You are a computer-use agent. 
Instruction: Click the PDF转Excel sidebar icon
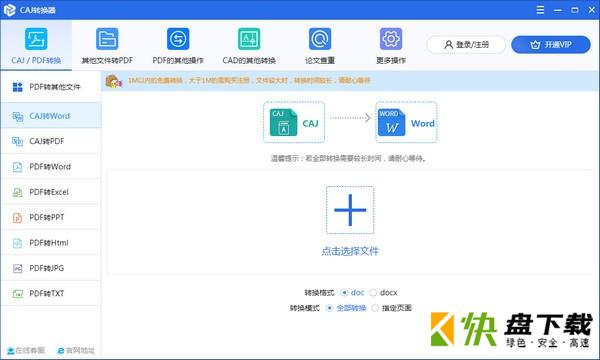coord(18,192)
